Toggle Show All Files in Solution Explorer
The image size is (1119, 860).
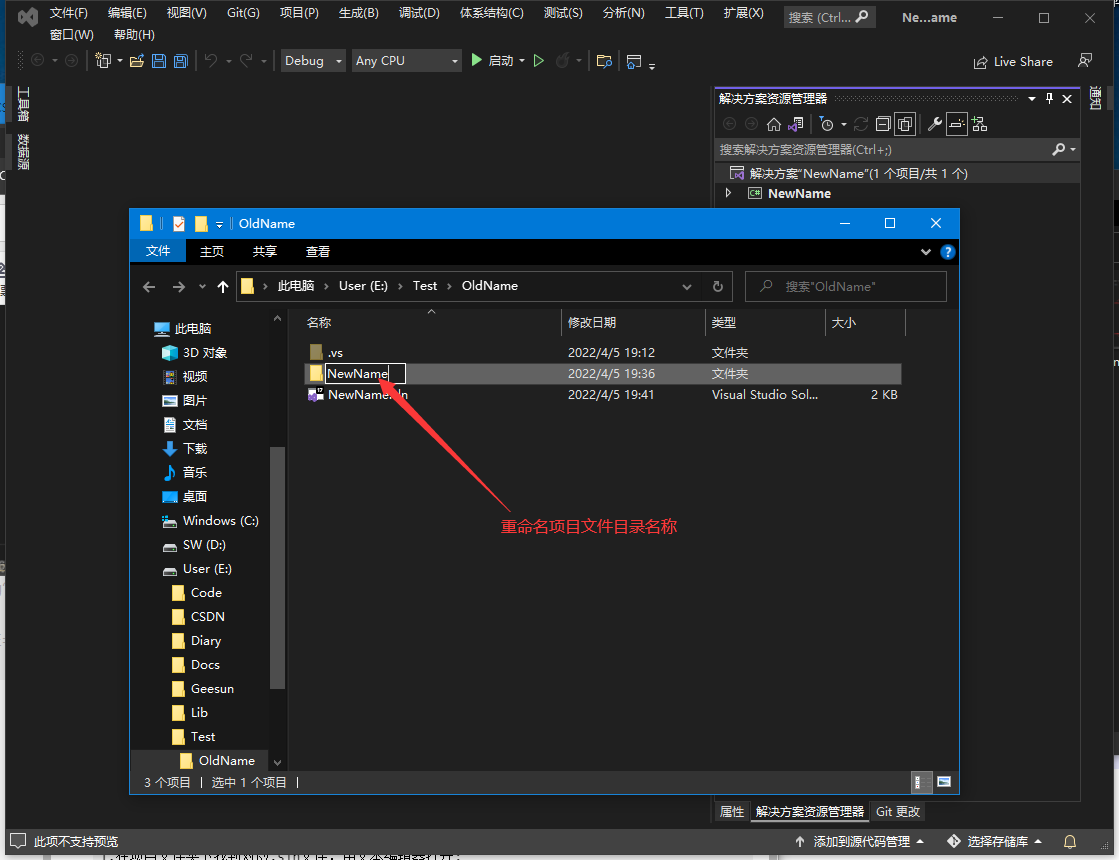(x=906, y=124)
